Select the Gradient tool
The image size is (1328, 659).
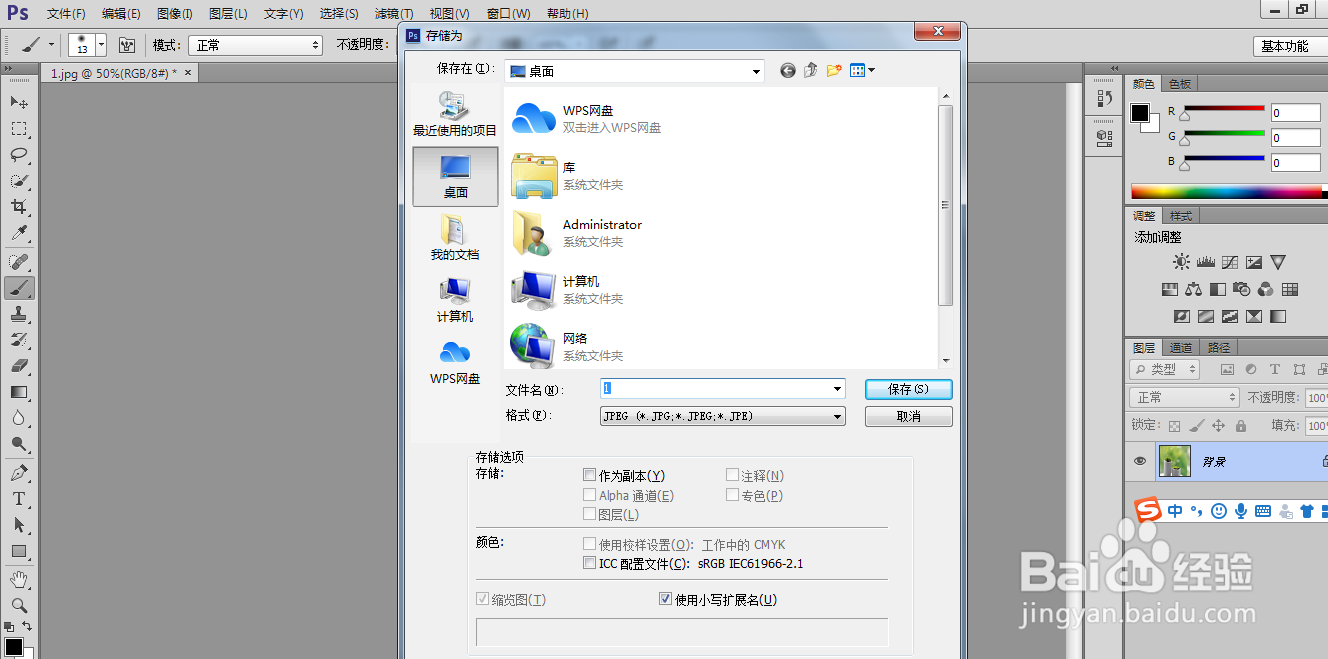[x=20, y=392]
